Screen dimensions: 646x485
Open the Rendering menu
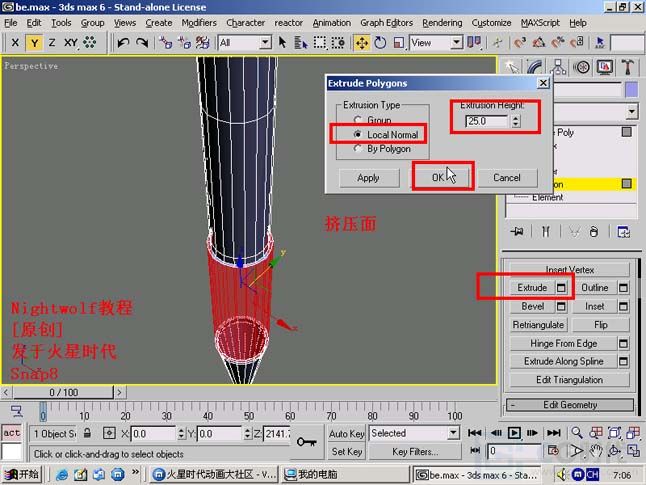pos(442,23)
